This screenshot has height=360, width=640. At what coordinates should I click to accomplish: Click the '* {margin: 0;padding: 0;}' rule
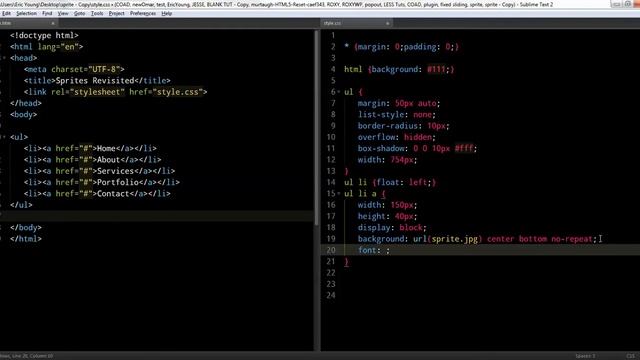click(401, 47)
